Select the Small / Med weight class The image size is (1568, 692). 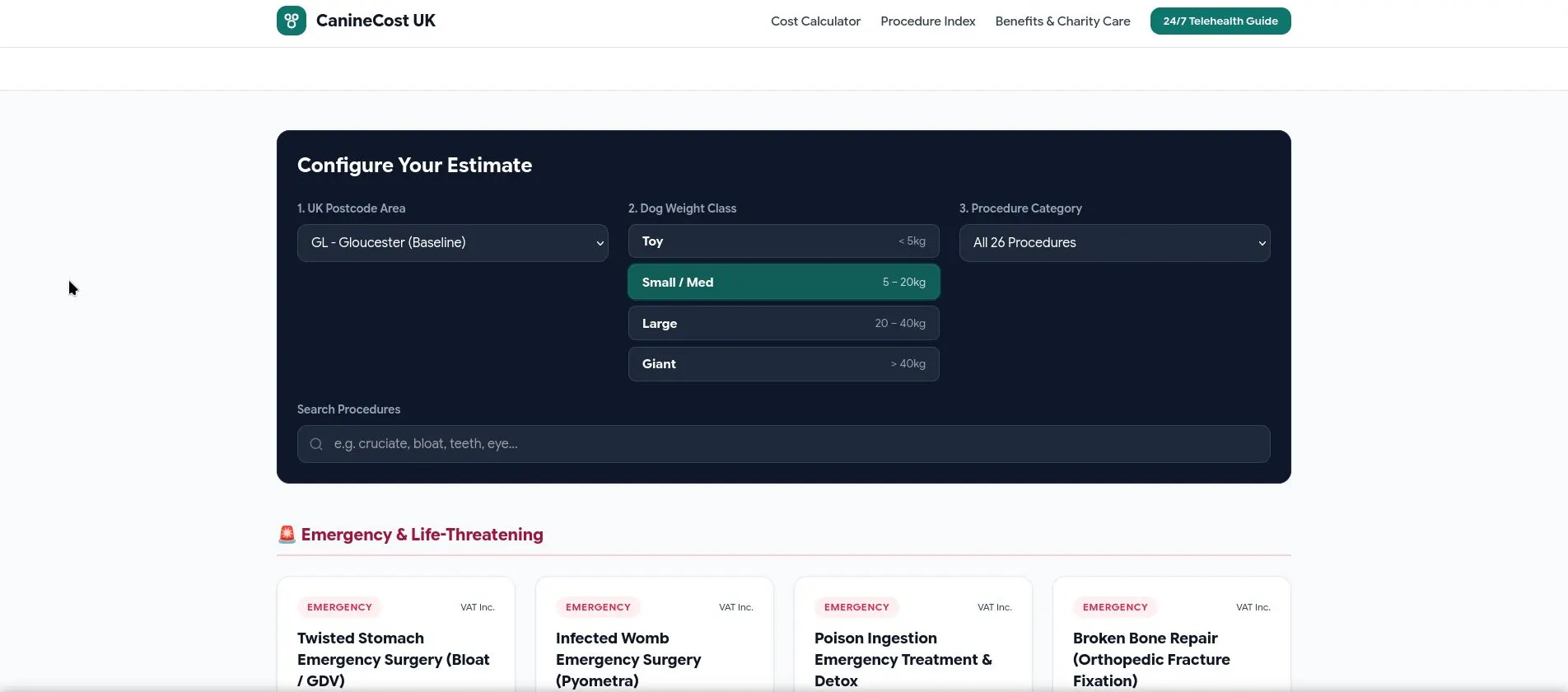(783, 282)
